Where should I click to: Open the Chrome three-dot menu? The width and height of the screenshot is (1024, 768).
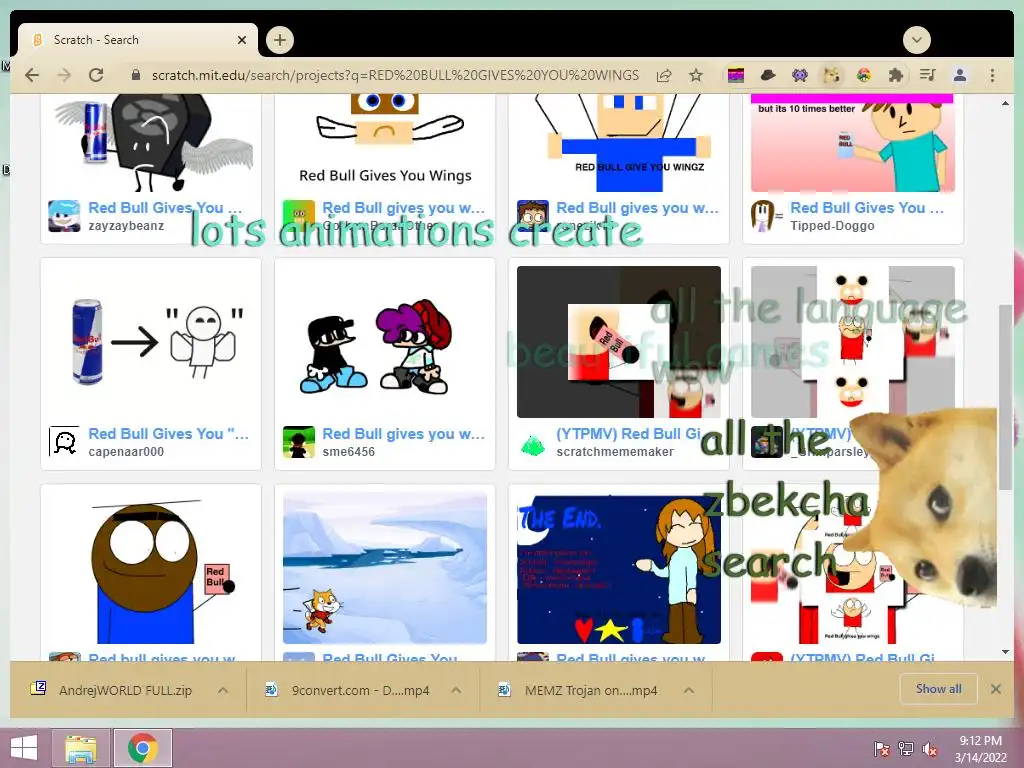click(x=993, y=75)
